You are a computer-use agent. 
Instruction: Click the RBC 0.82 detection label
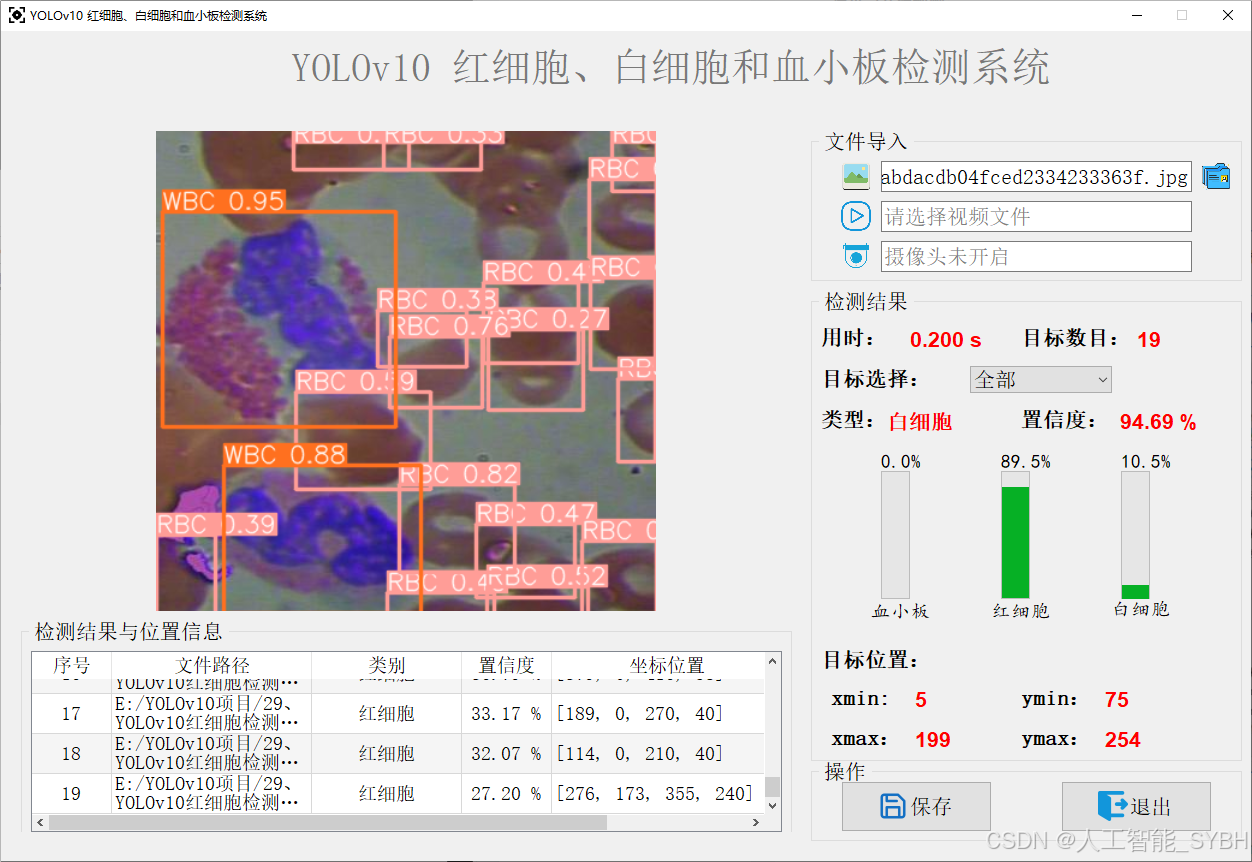[459, 474]
